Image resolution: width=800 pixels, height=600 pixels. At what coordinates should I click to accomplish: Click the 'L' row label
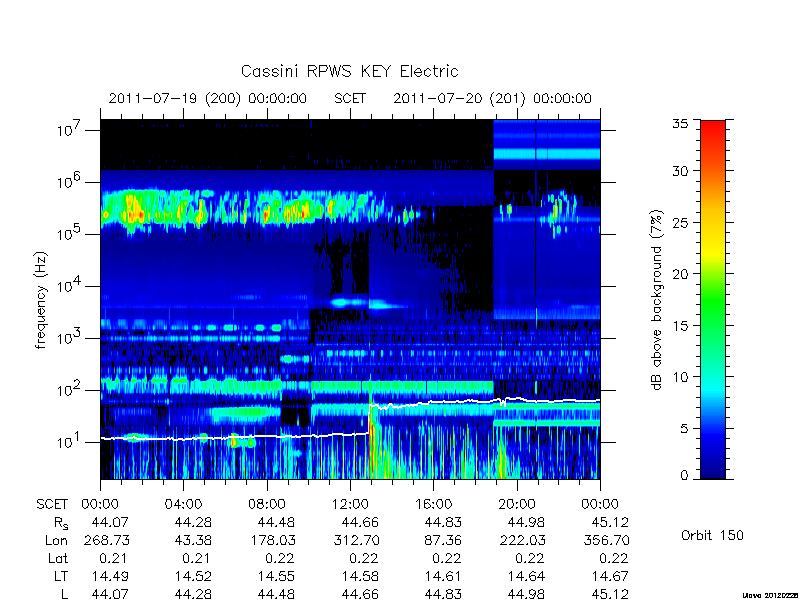point(64,594)
